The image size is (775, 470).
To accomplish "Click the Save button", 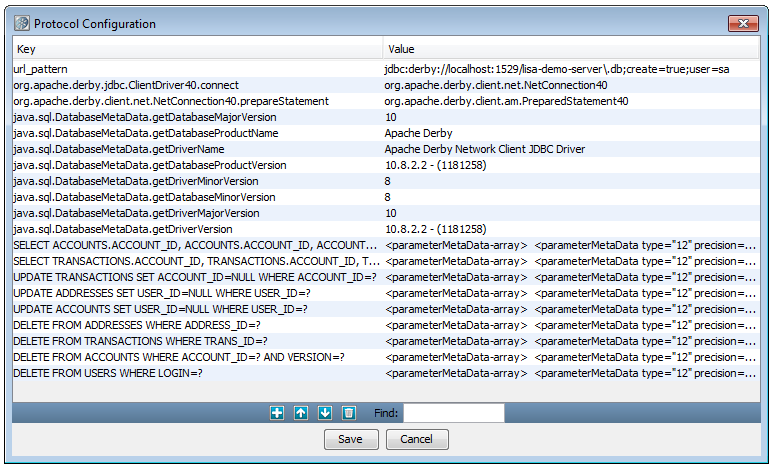I will pyautogui.click(x=351, y=439).
